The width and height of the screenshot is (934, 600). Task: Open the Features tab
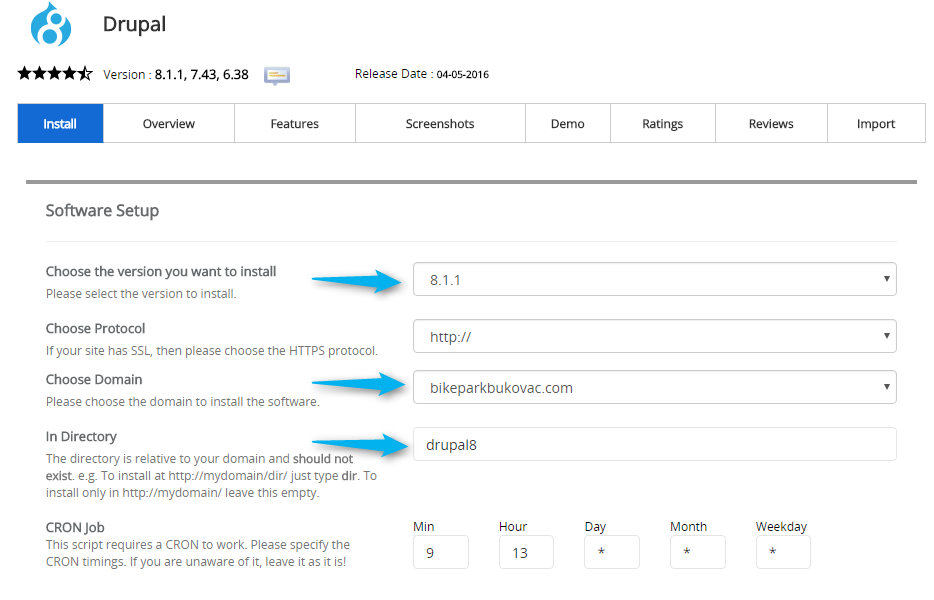[295, 123]
